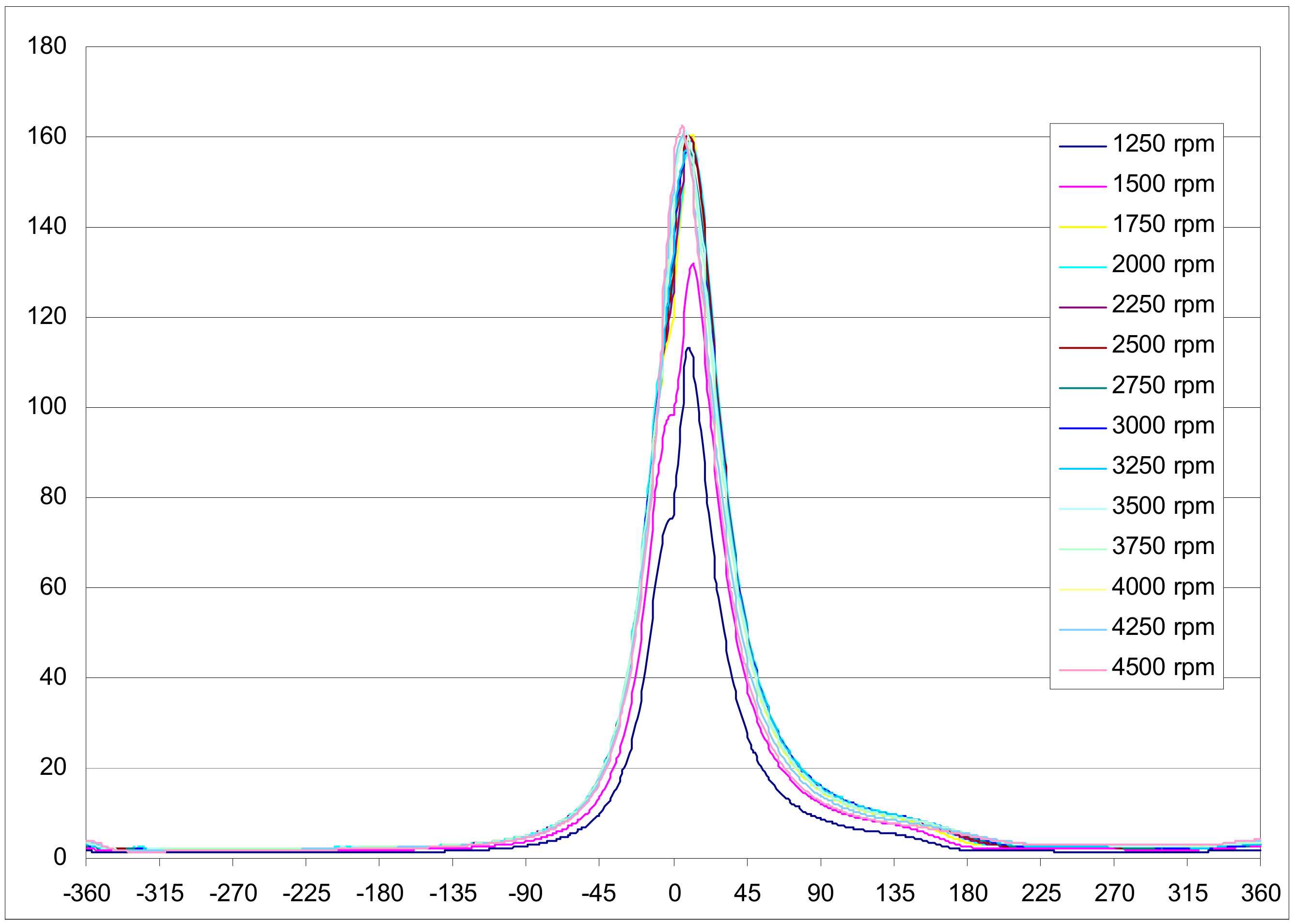The width and height of the screenshot is (1295, 924).
Task: Select the 4500 rpm pink legend line
Action: [x=1082, y=670]
